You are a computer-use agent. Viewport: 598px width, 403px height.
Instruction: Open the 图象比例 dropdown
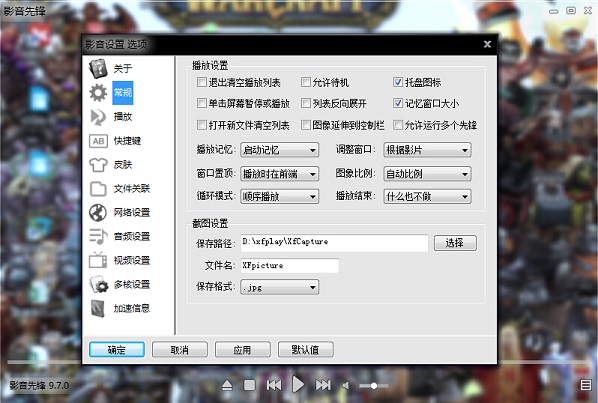(x=427, y=174)
